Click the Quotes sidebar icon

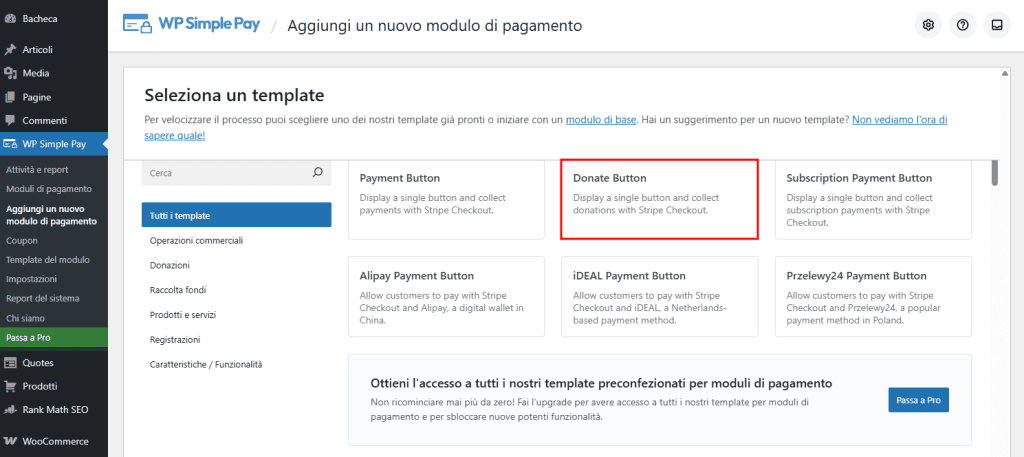pyautogui.click(x=10, y=363)
